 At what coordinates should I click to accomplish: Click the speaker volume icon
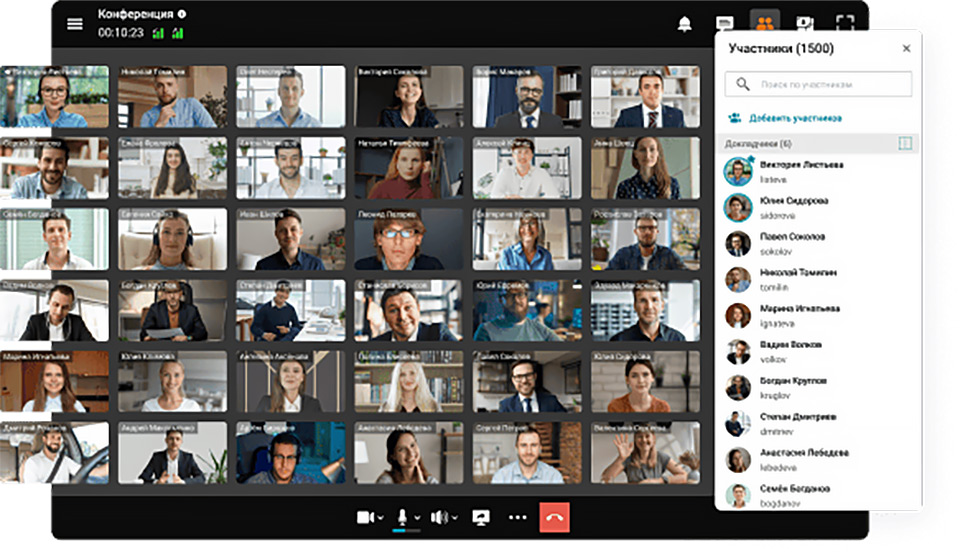438,517
